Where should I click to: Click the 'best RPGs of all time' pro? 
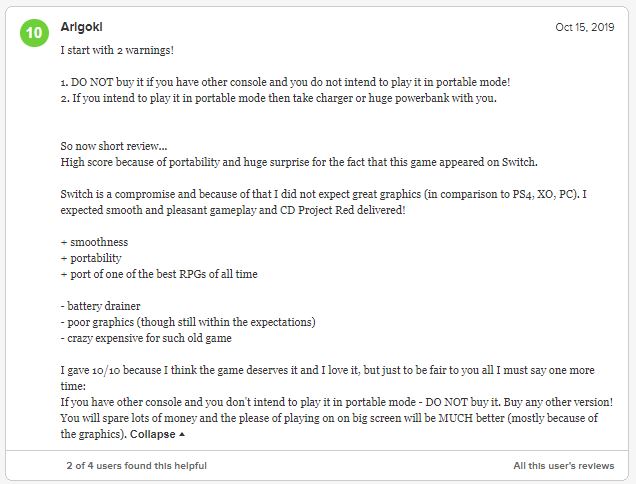(158, 274)
